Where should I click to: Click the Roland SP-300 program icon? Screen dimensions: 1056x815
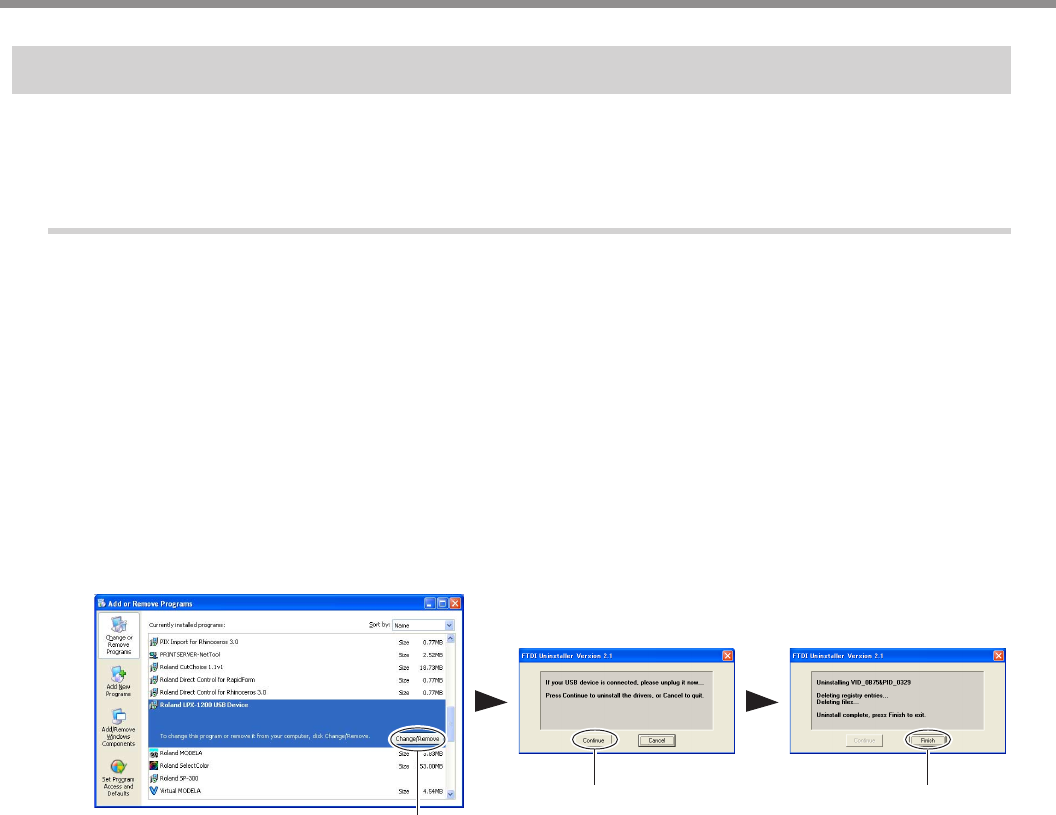[154, 779]
